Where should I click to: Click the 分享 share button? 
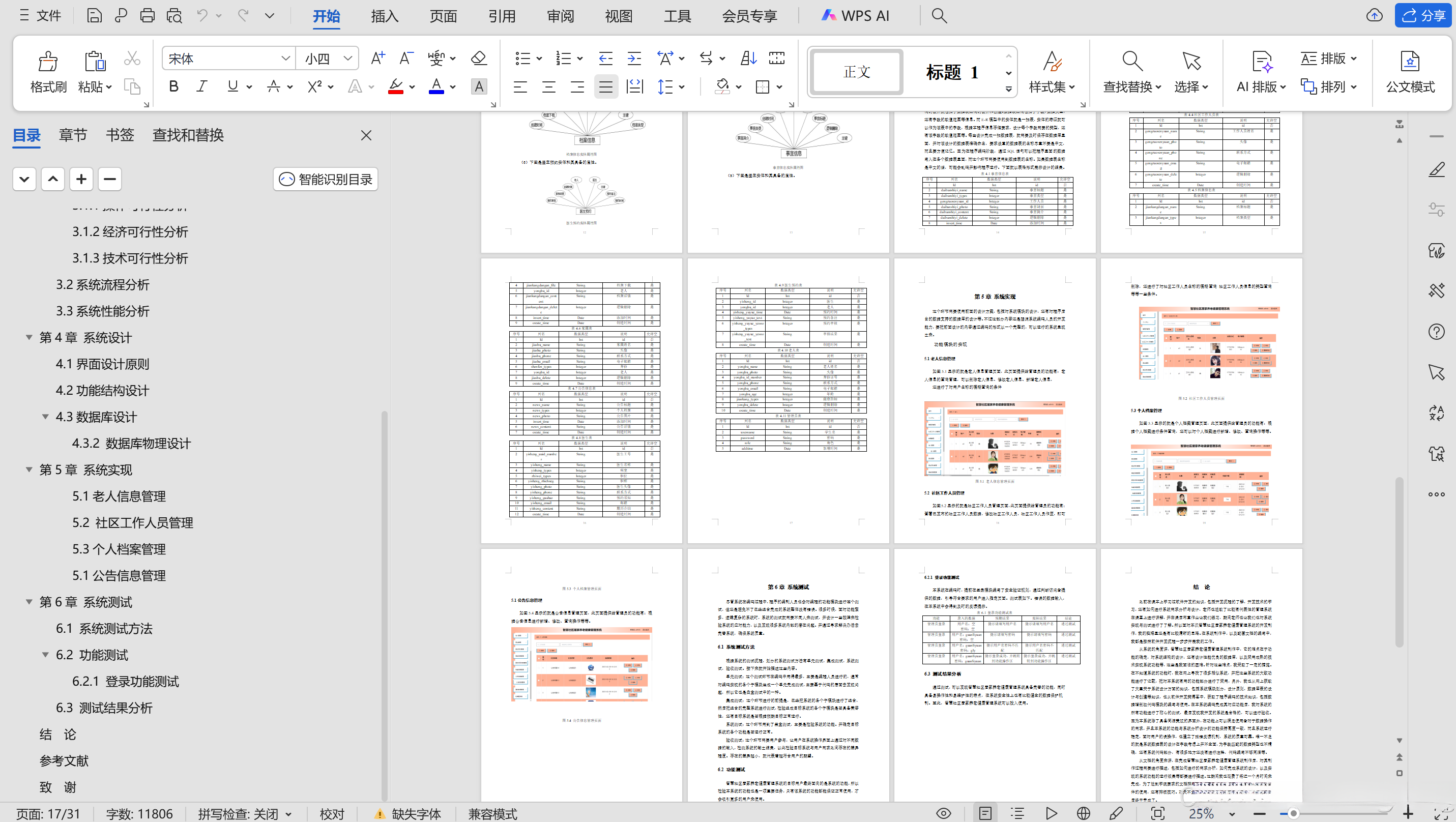[1424, 15]
